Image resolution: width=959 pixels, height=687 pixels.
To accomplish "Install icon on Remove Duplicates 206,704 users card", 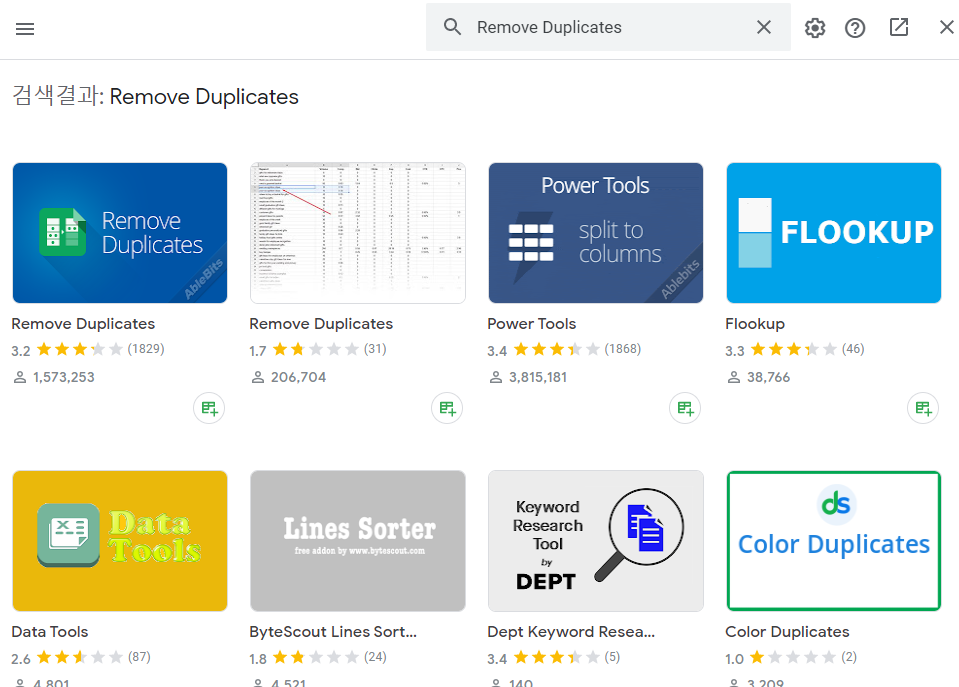I will click(447, 408).
